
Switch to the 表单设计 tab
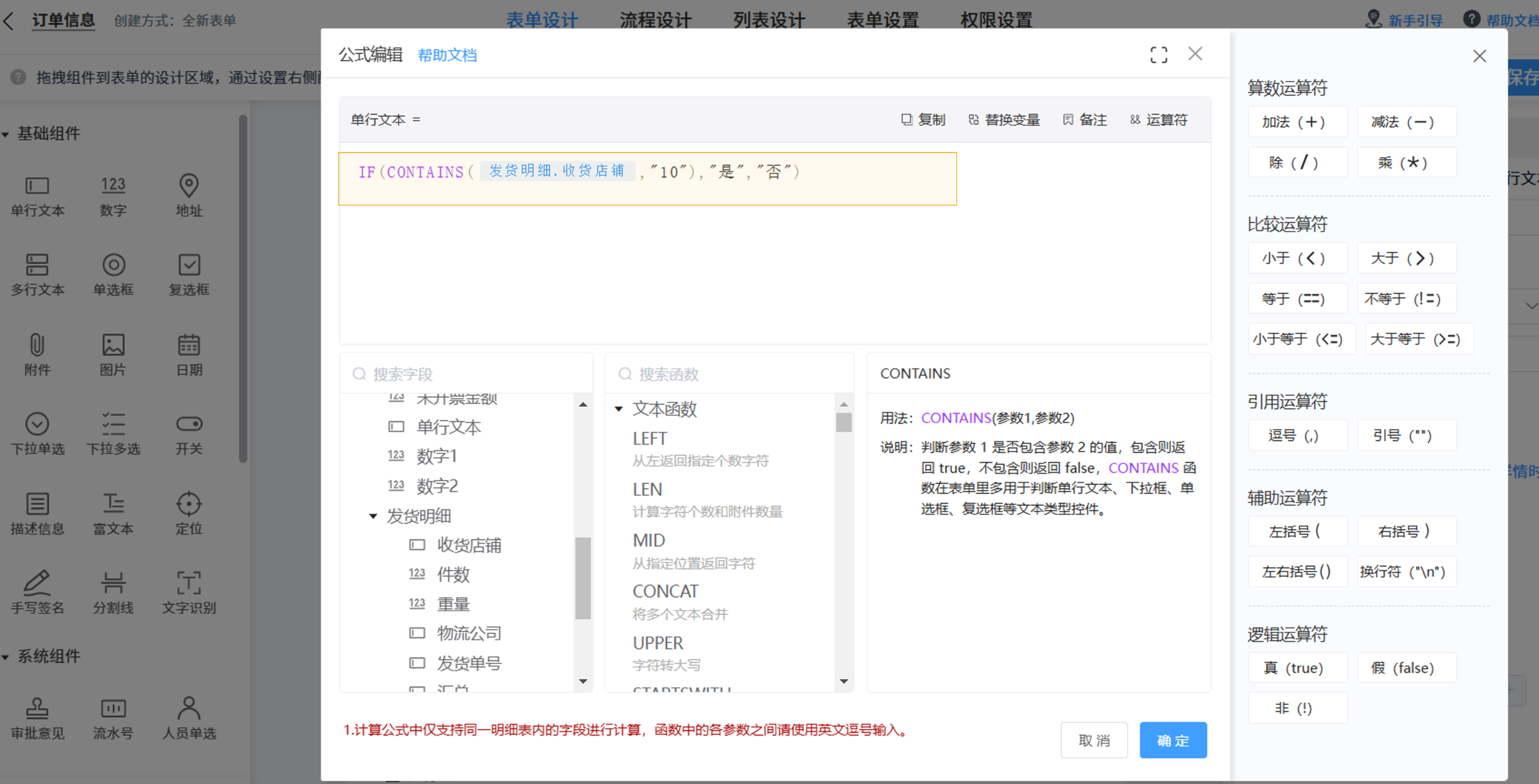point(542,20)
